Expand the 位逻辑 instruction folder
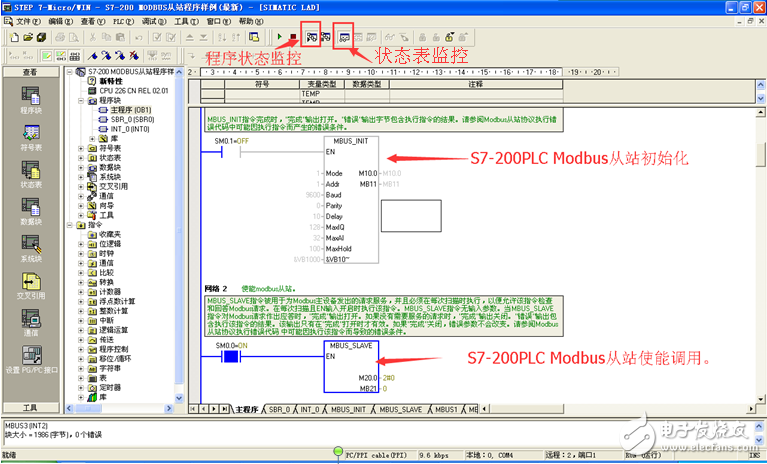The height and width of the screenshot is (464, 767). point(81,243)
